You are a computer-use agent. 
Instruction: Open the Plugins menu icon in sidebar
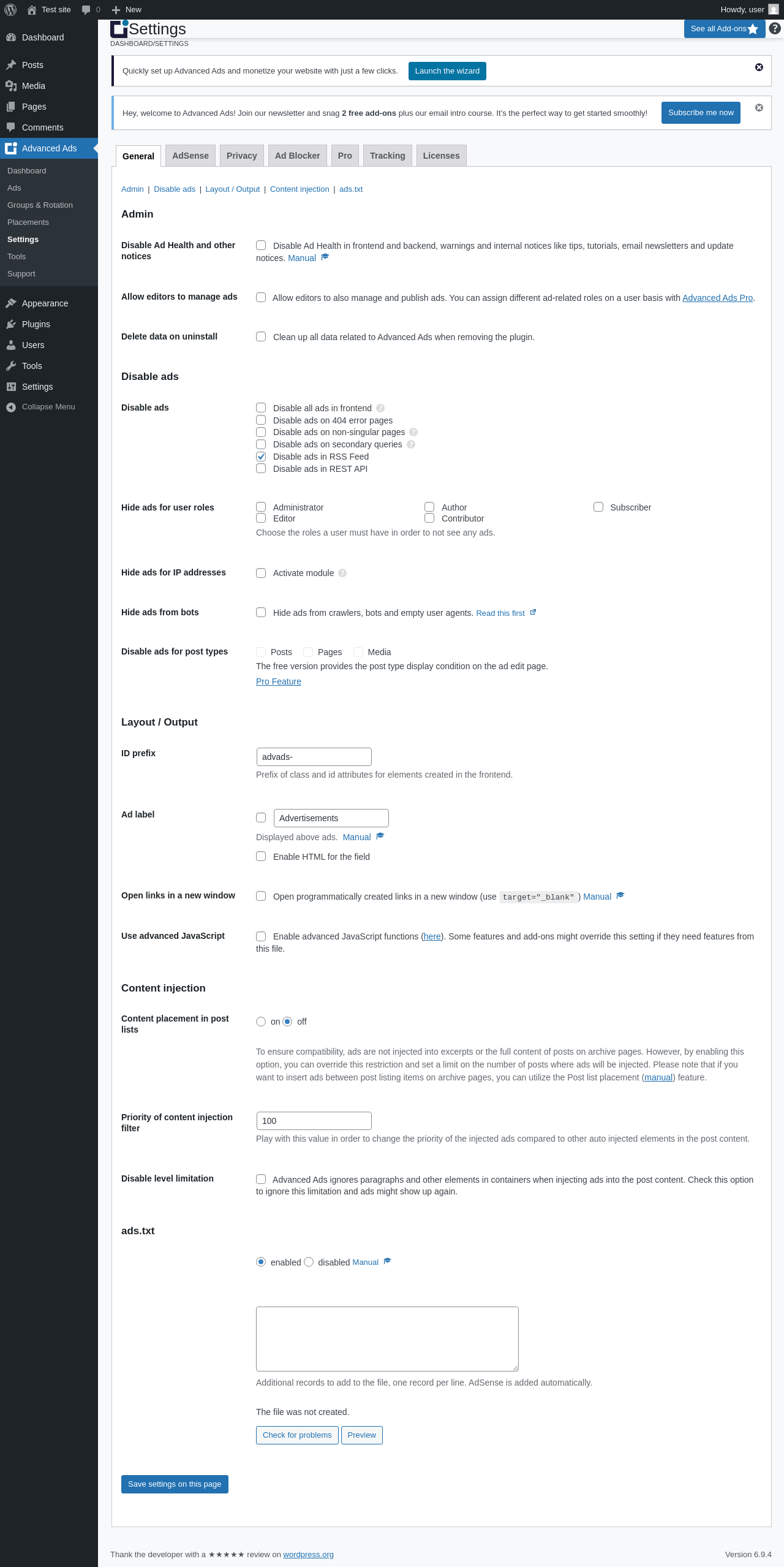pyautogui.click(x=11, y=324)
